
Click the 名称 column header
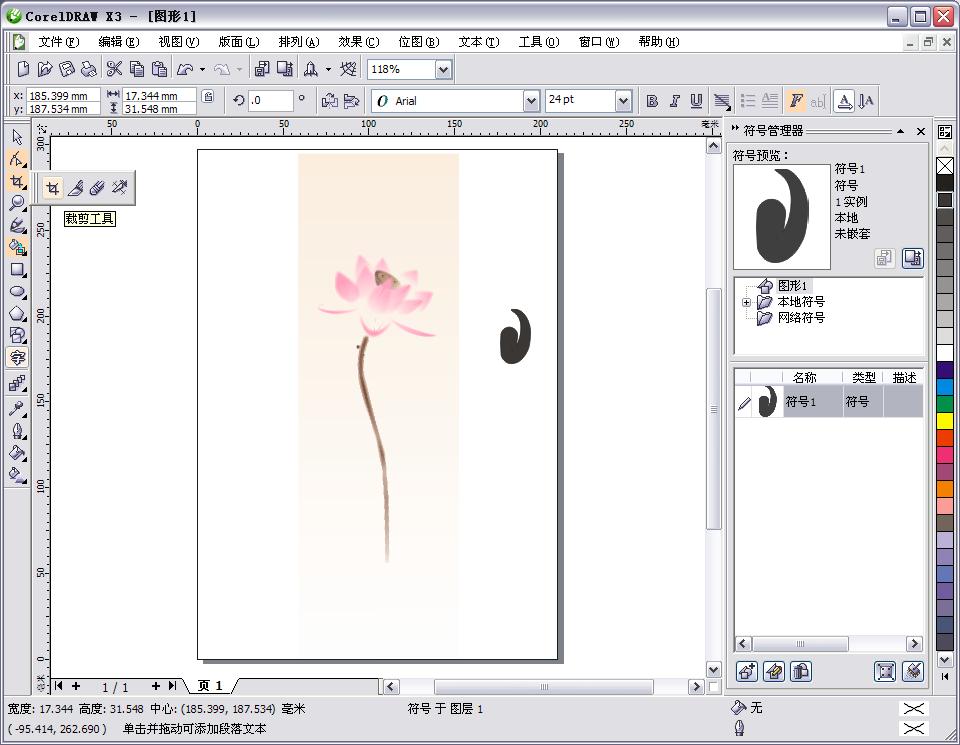pyautogui.click(x=804, y=377)
